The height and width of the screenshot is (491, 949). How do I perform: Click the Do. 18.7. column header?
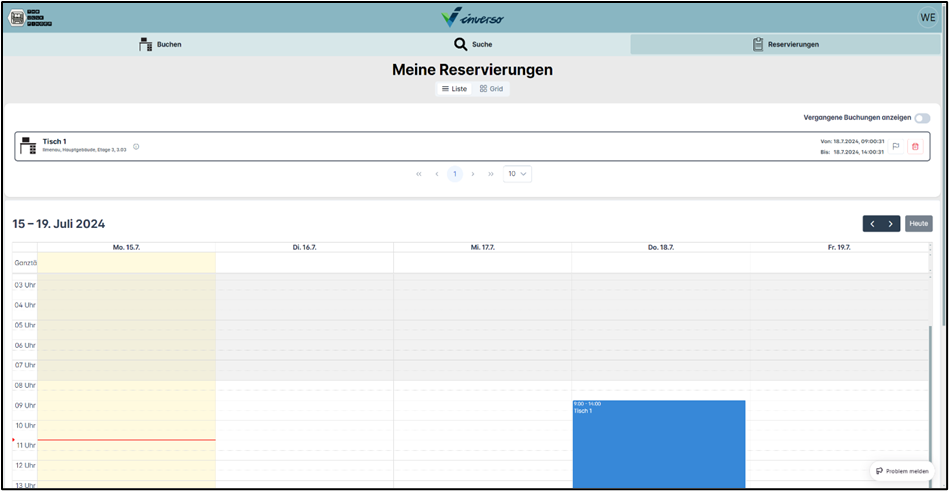(660, 248)
